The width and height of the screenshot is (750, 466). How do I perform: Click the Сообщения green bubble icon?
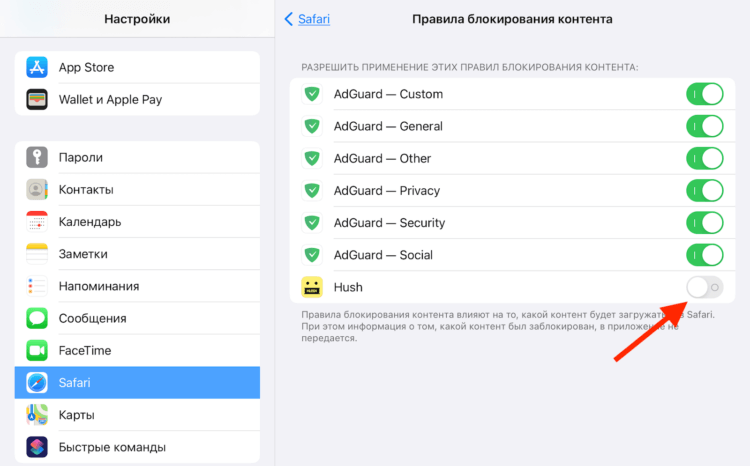click(x=38, y=318)
